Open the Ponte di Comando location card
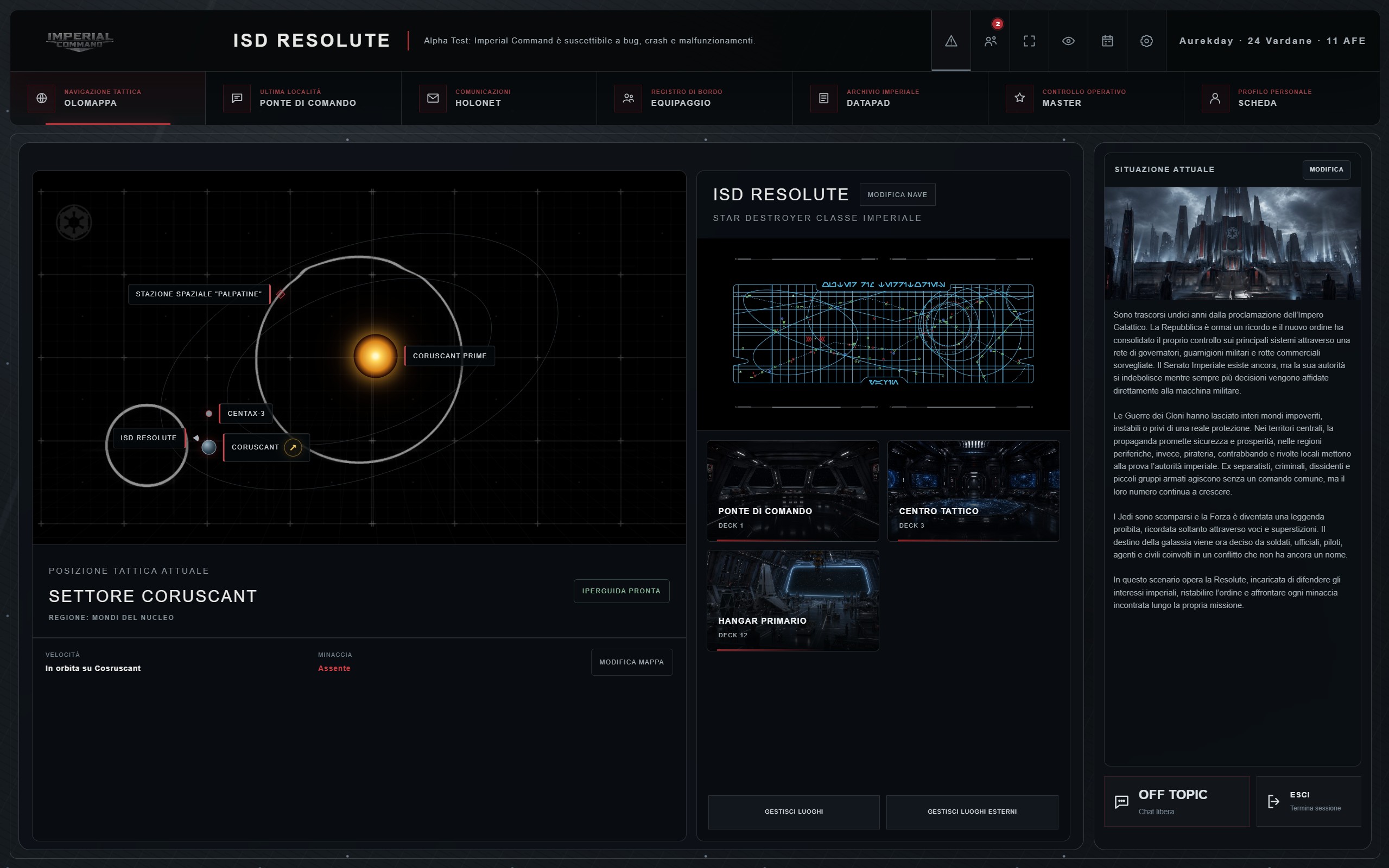Viewport: 1389px width, 868px height. click(792, 491)
